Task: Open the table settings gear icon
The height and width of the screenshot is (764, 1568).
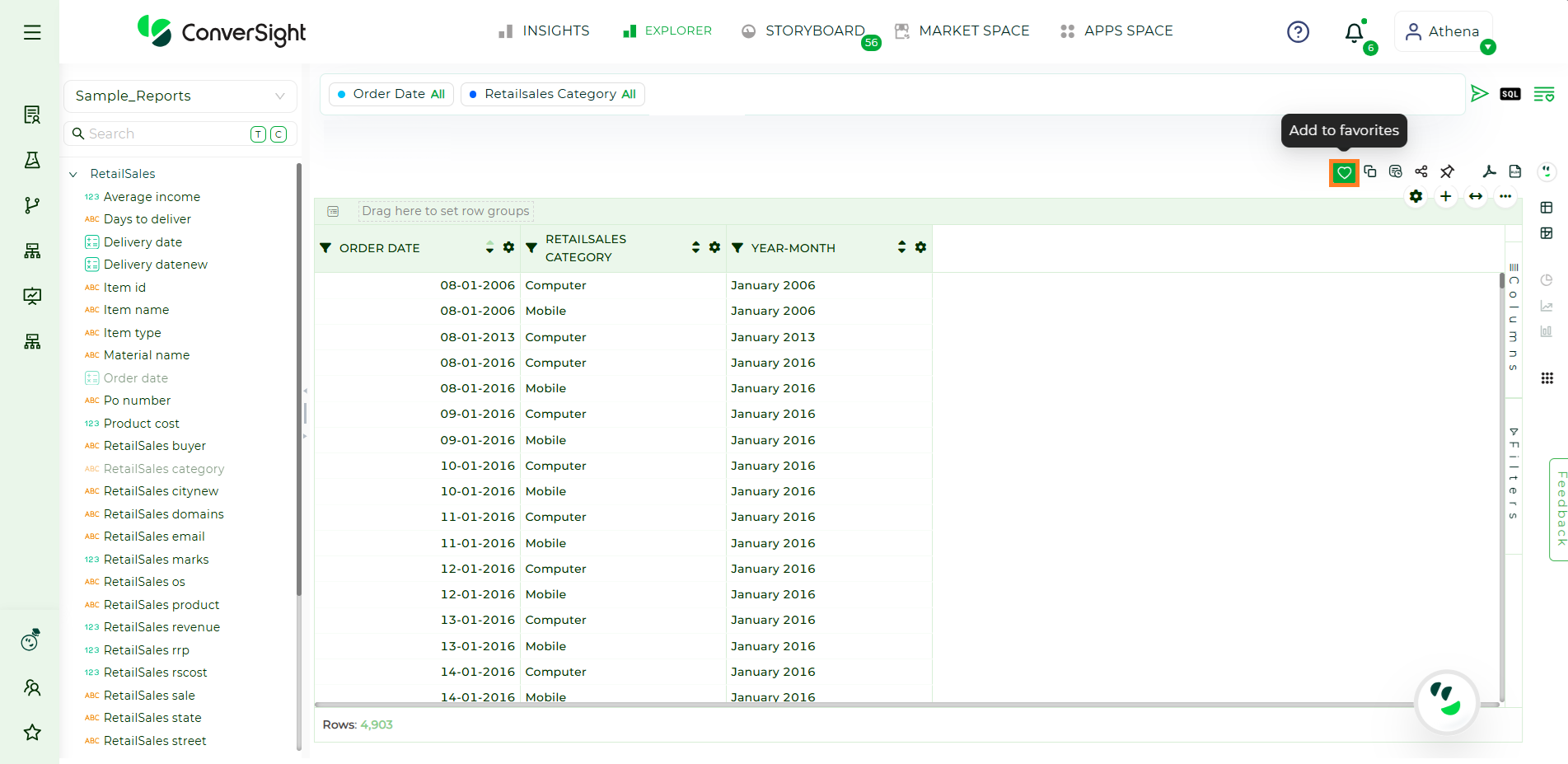Action: 1416,197
